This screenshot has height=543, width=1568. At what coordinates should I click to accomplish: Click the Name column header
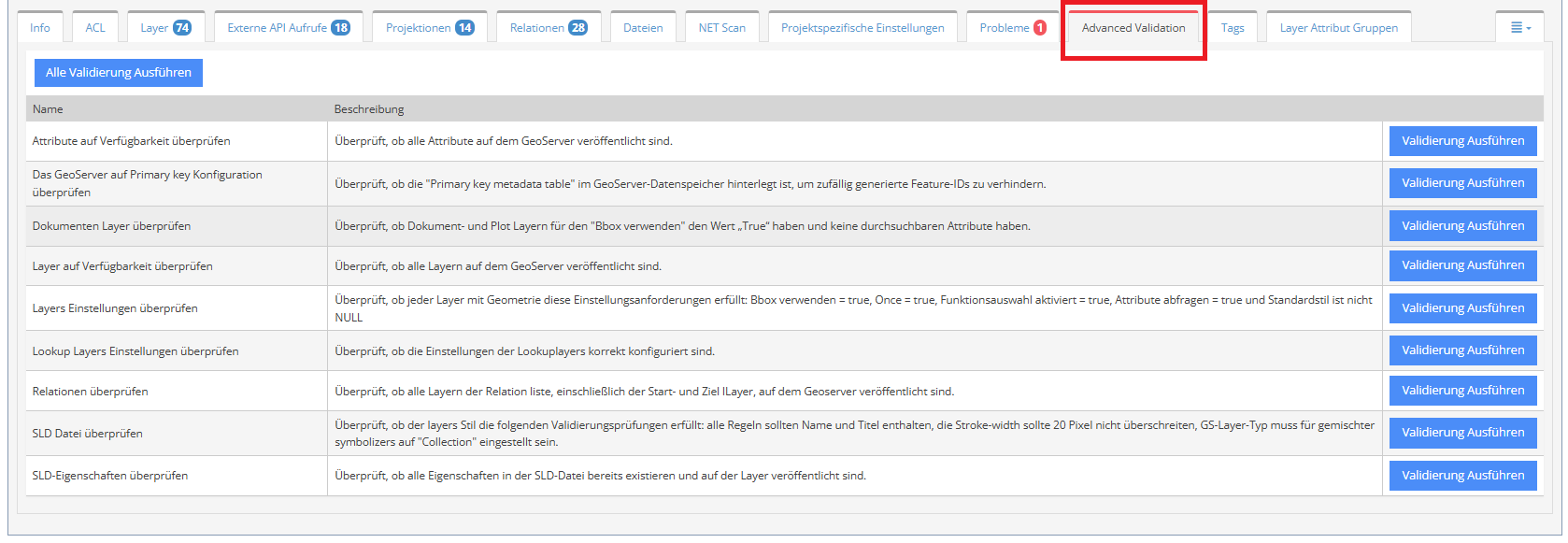pos(48,109)
